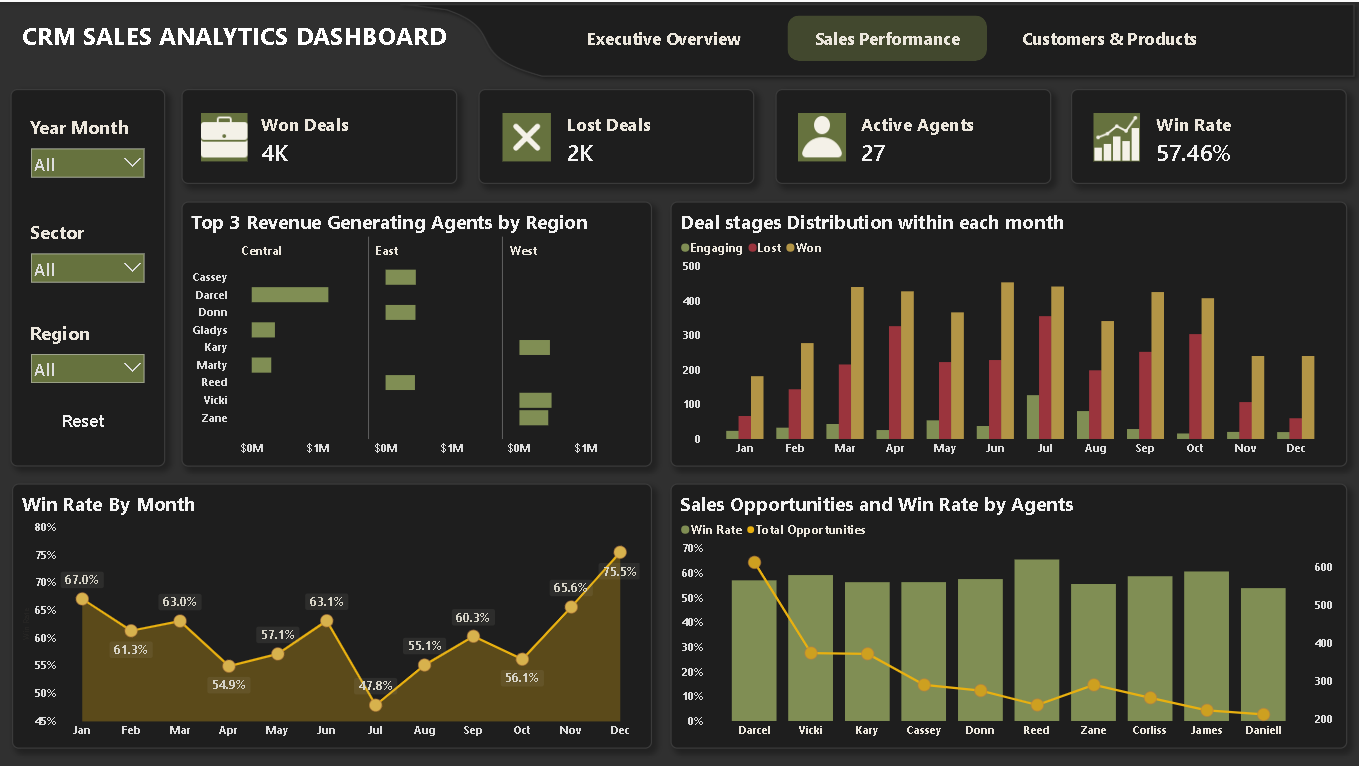Click the Active Agents person icon
This screenshot has width=1359, height=766.
(822, 137)
